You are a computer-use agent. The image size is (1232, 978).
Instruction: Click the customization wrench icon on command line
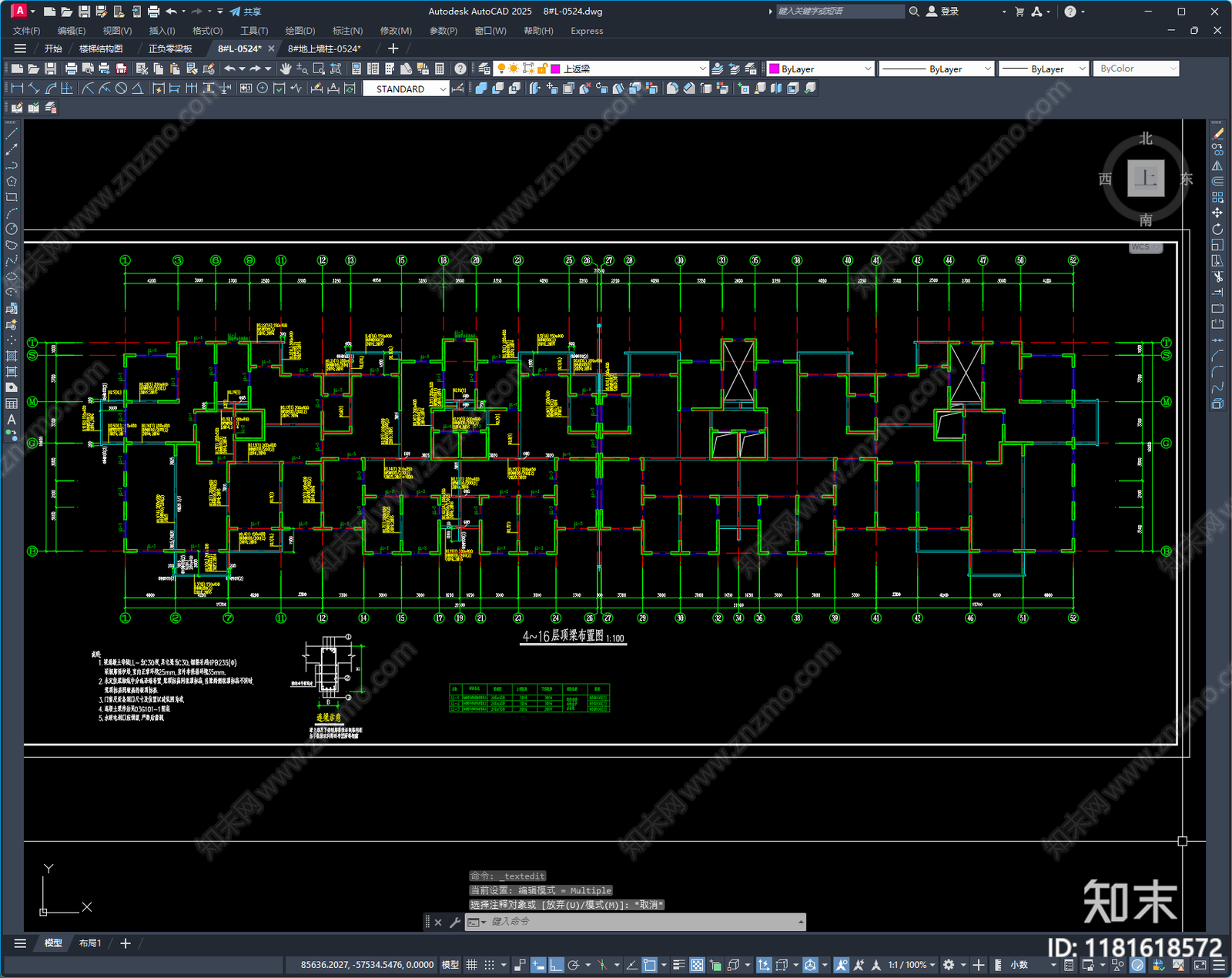(454, 922)
